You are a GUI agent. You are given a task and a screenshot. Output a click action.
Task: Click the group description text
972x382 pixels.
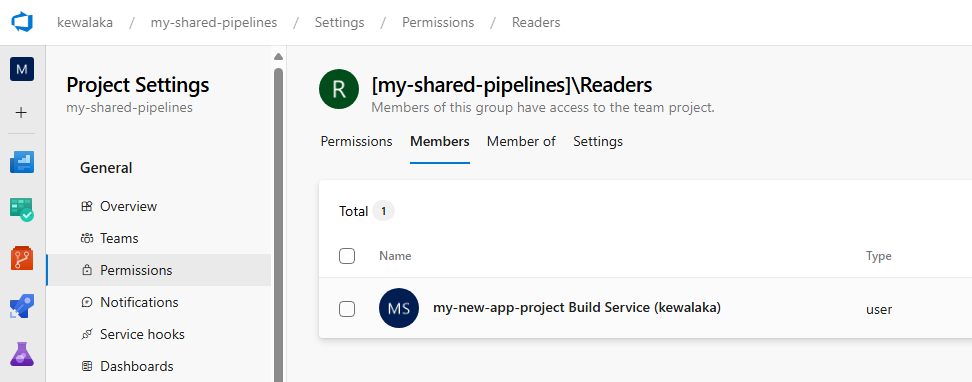[x=543, y=108]
